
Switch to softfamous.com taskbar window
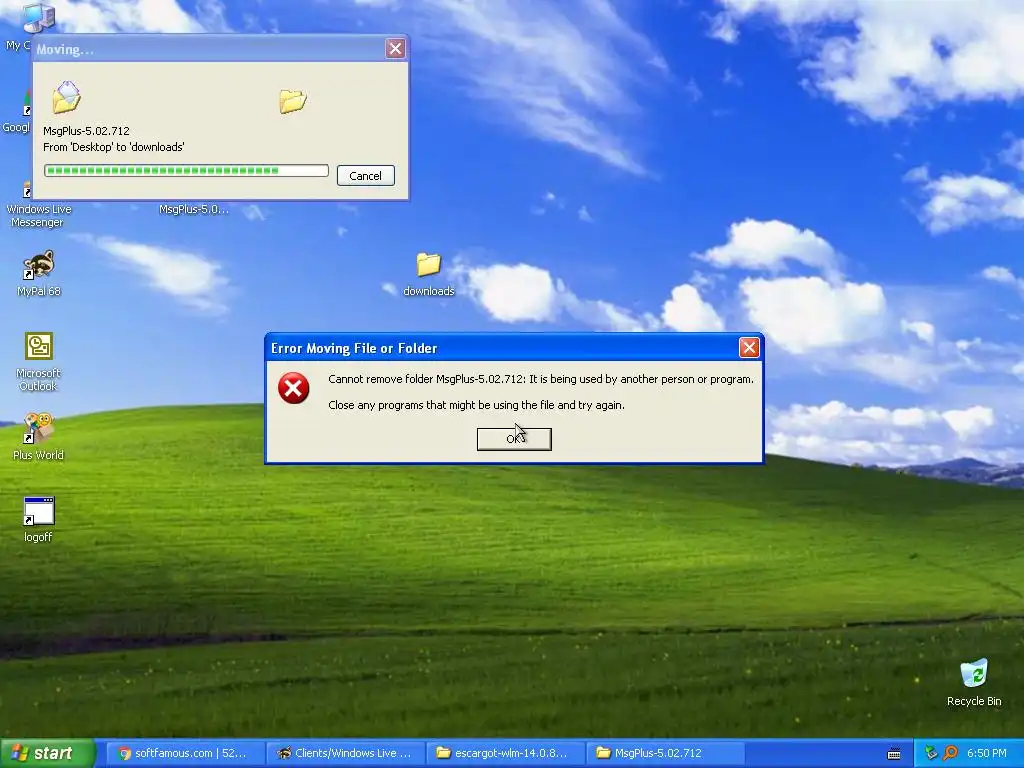point(184,753)
